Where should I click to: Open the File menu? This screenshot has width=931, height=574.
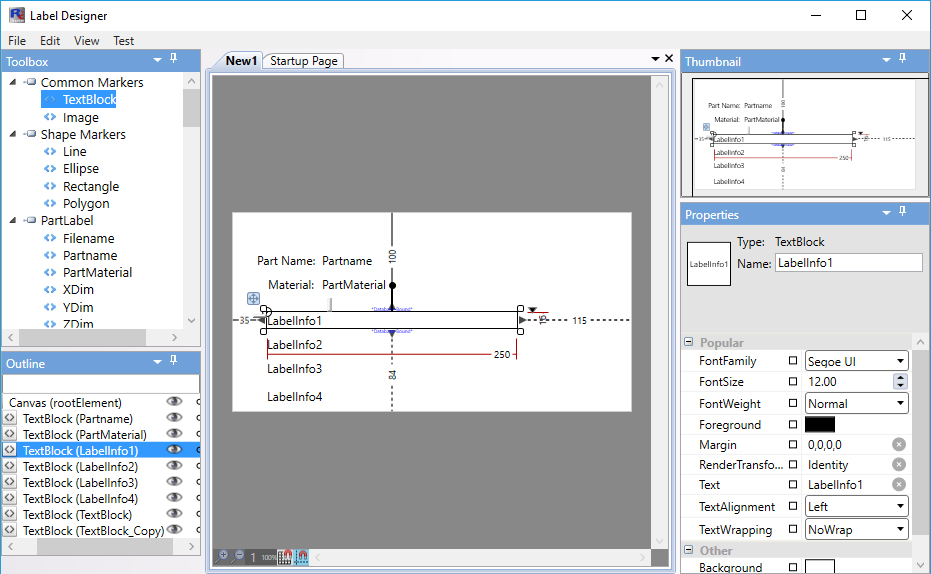pos(17,40)
